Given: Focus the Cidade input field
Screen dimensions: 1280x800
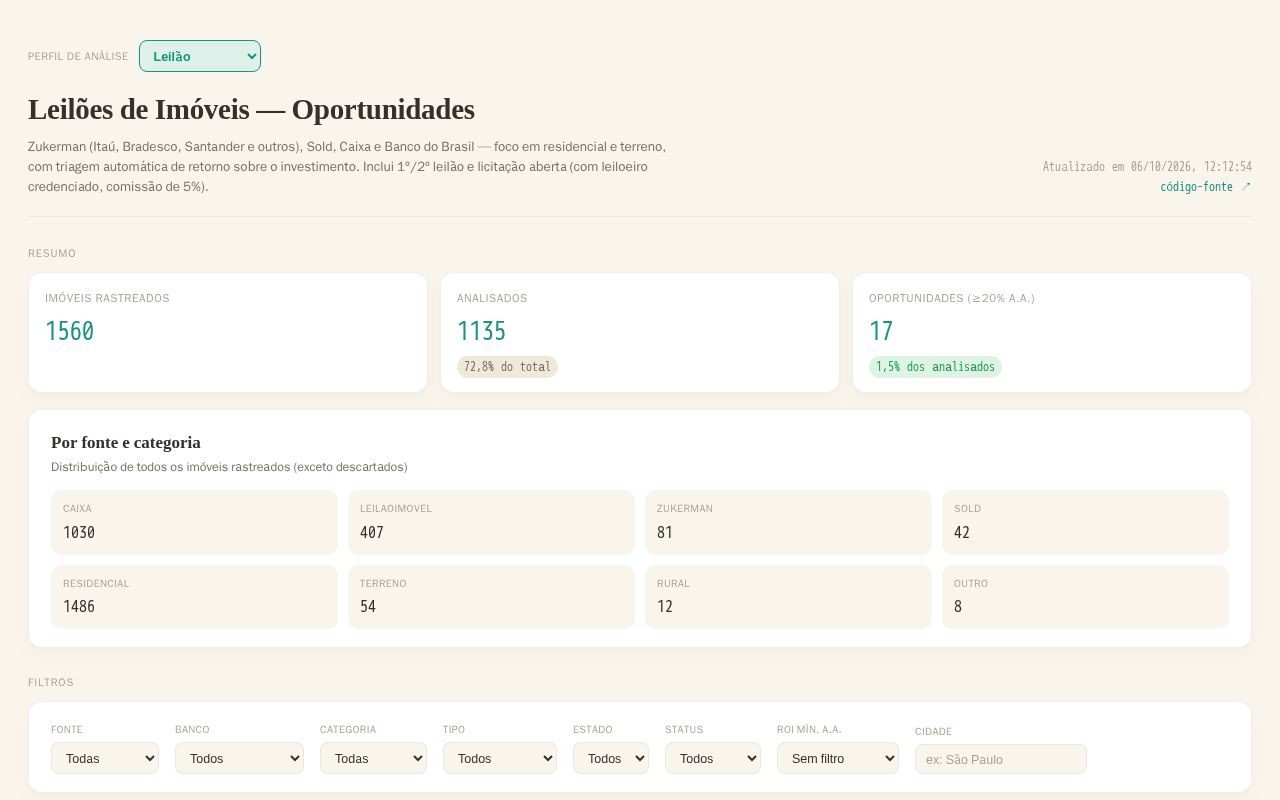Looking at the screenshot, I should coord(1001,759).
